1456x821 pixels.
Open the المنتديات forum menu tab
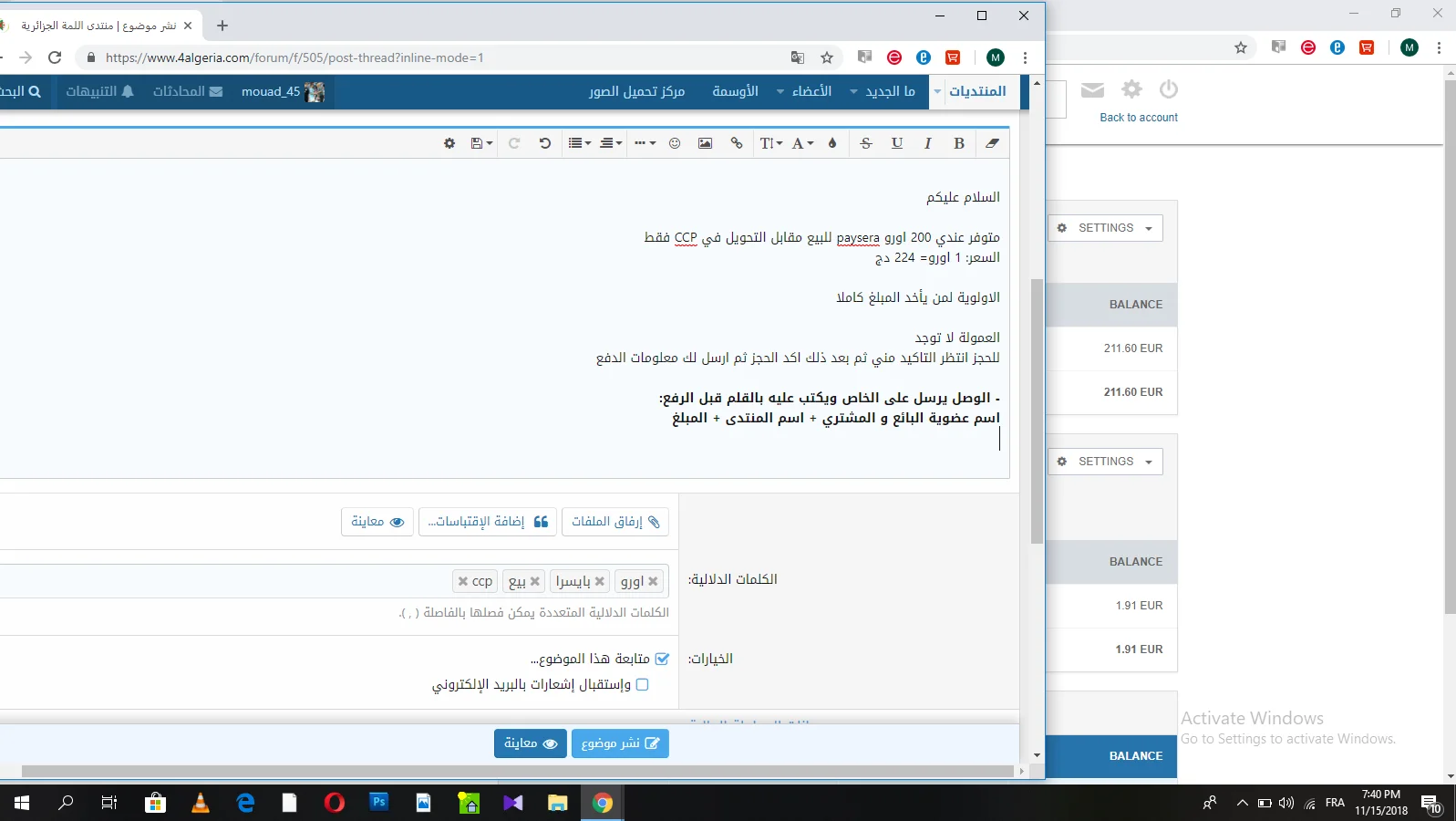(977, 91)
